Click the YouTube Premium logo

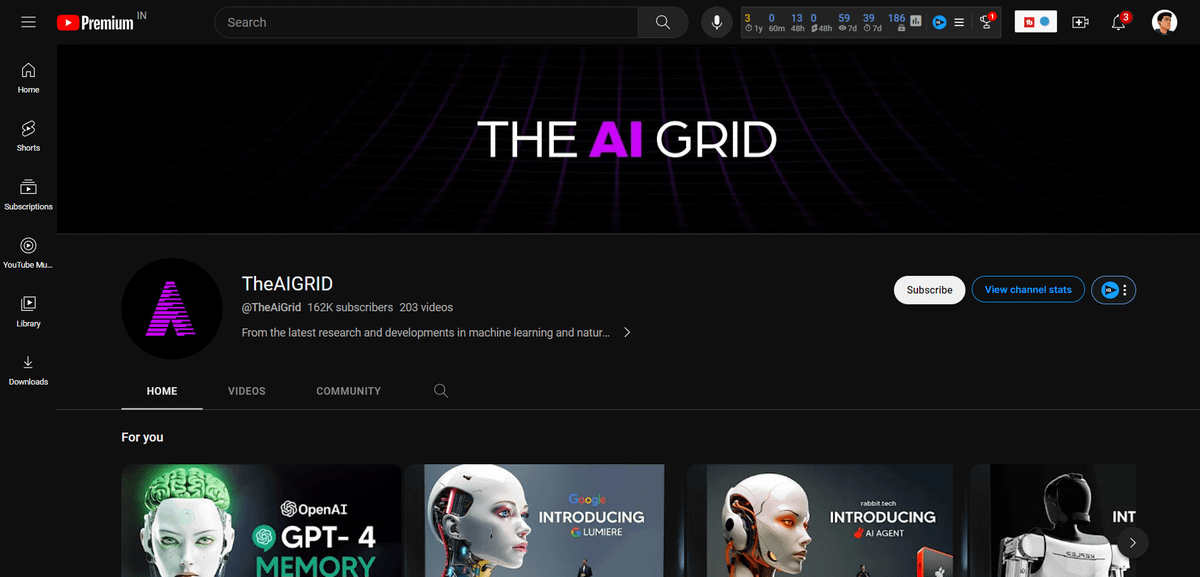(95, 22)
